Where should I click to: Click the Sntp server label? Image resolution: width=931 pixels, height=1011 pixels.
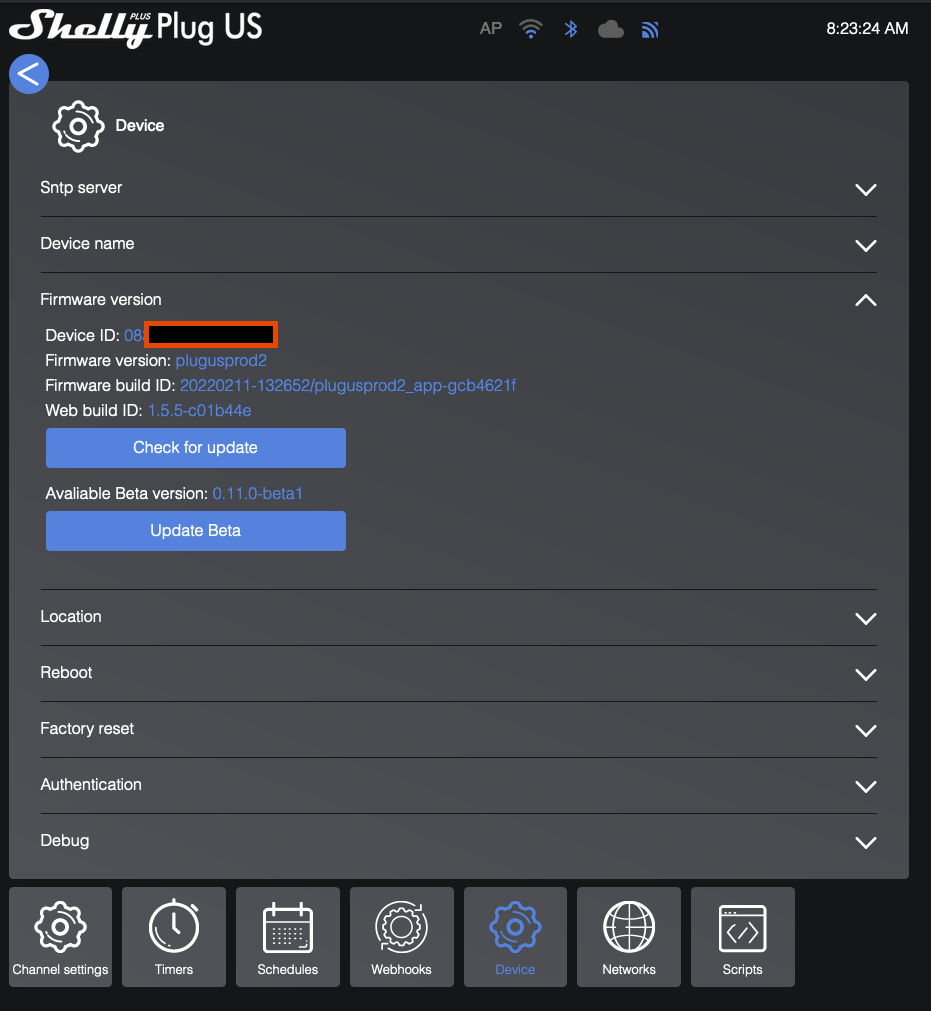tap(81, 188)
